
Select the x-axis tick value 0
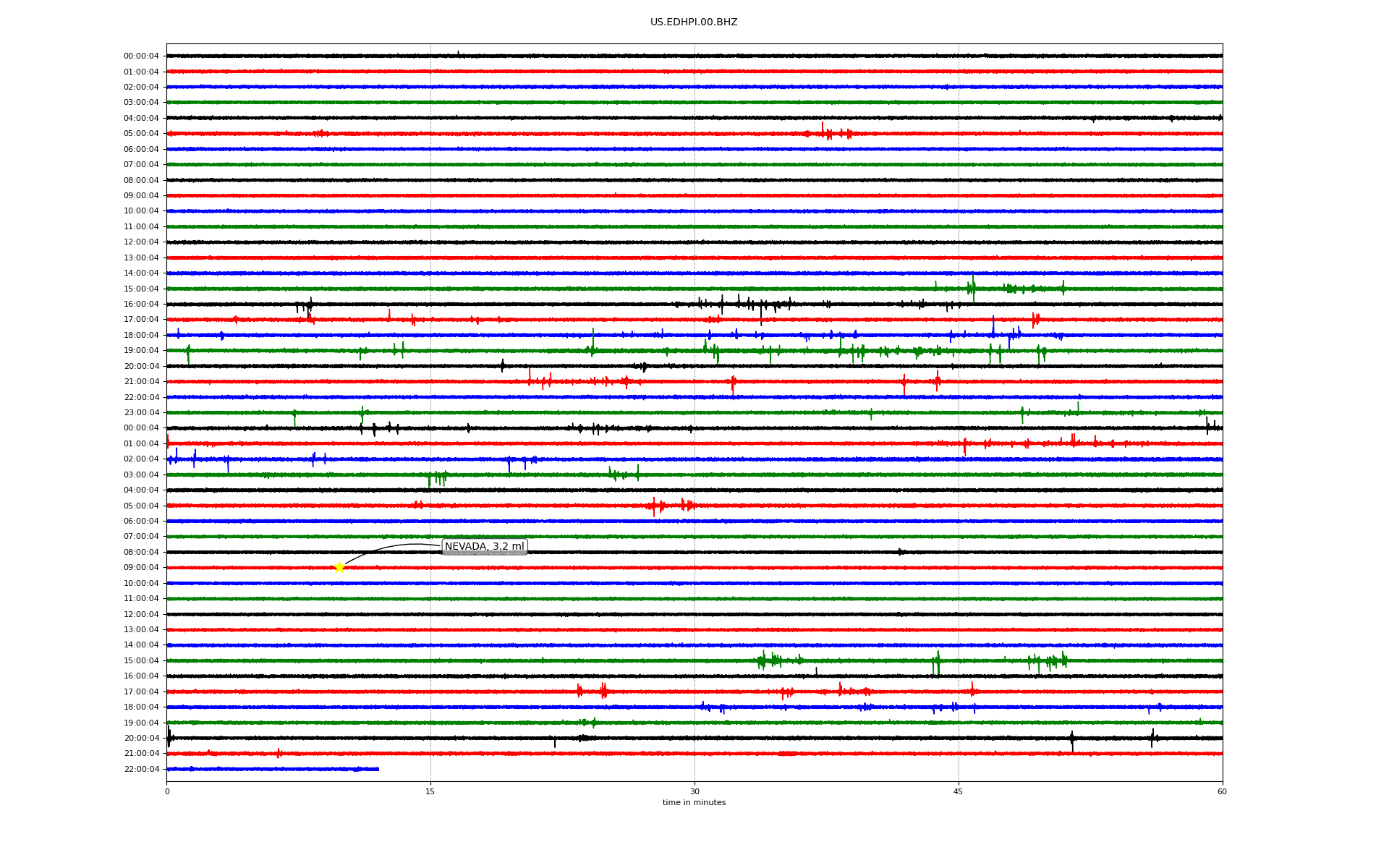pos(167,791)
